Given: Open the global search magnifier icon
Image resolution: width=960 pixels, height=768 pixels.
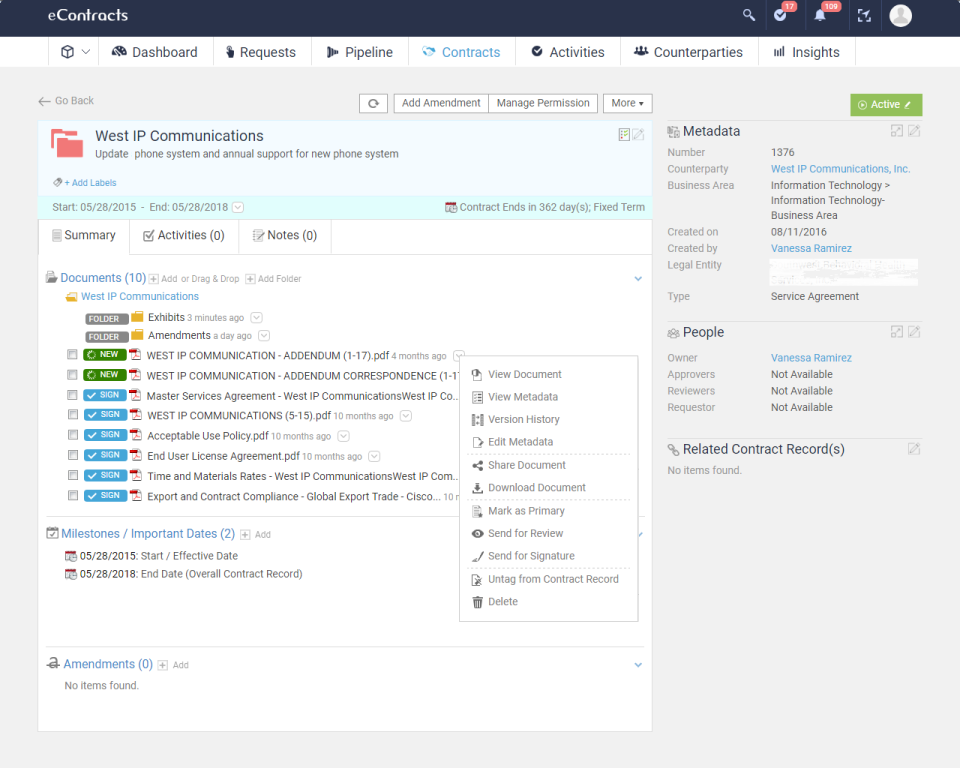Looking at the screenshot, I should (748, 15).
